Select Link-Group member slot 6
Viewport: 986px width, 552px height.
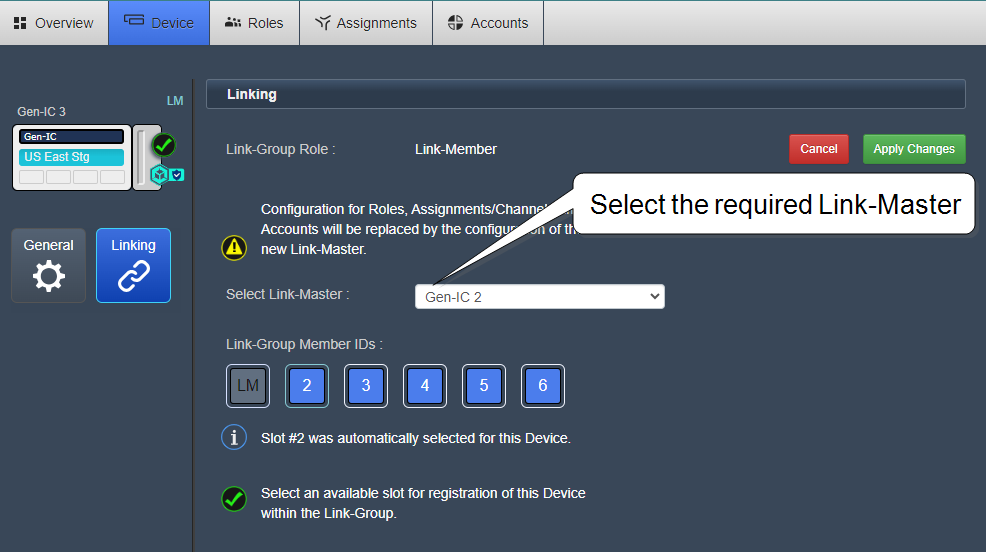543,386
